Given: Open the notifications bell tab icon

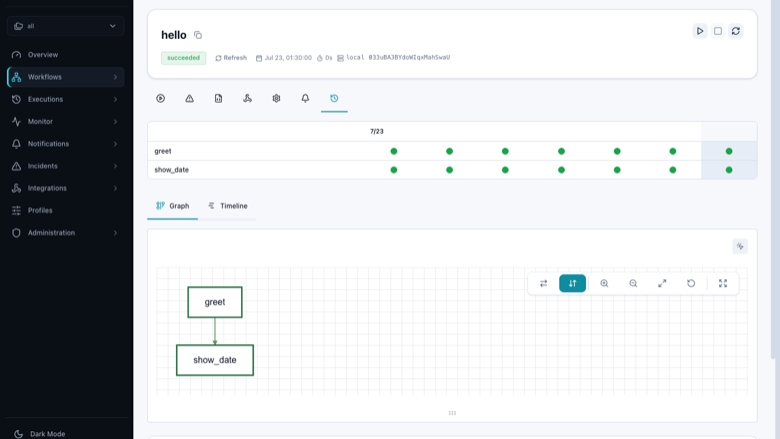Looking at the screenshot, I should [x=305, y=98].
